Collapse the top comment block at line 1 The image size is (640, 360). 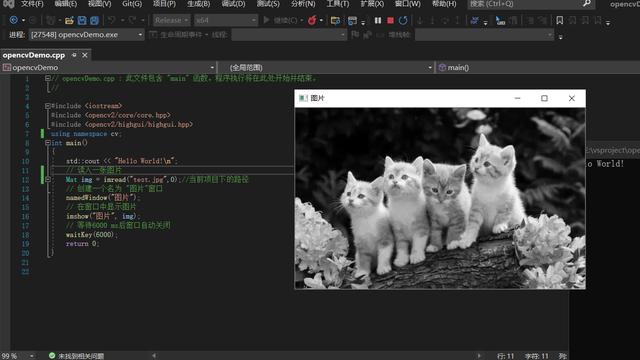48,78
